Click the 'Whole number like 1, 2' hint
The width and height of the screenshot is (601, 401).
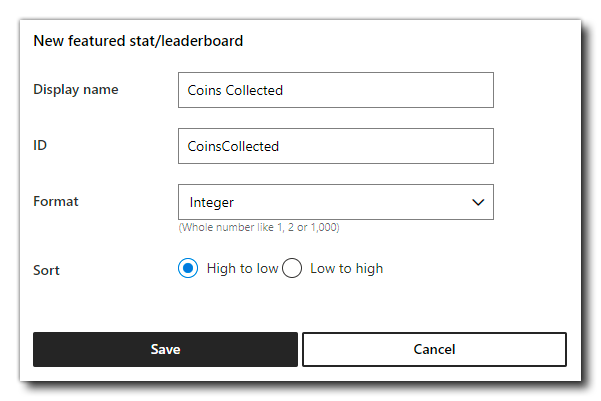[259, 227]
